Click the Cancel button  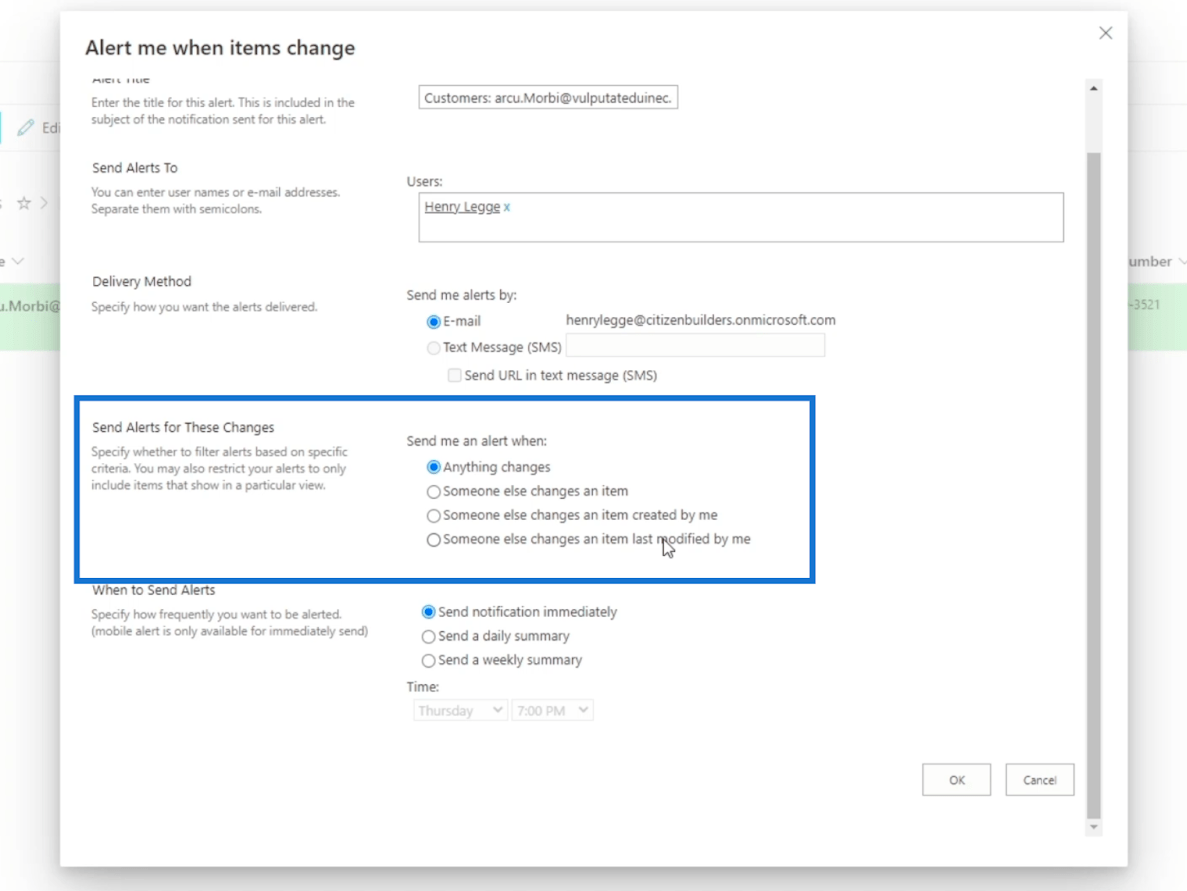click(x=1039, y=780)
